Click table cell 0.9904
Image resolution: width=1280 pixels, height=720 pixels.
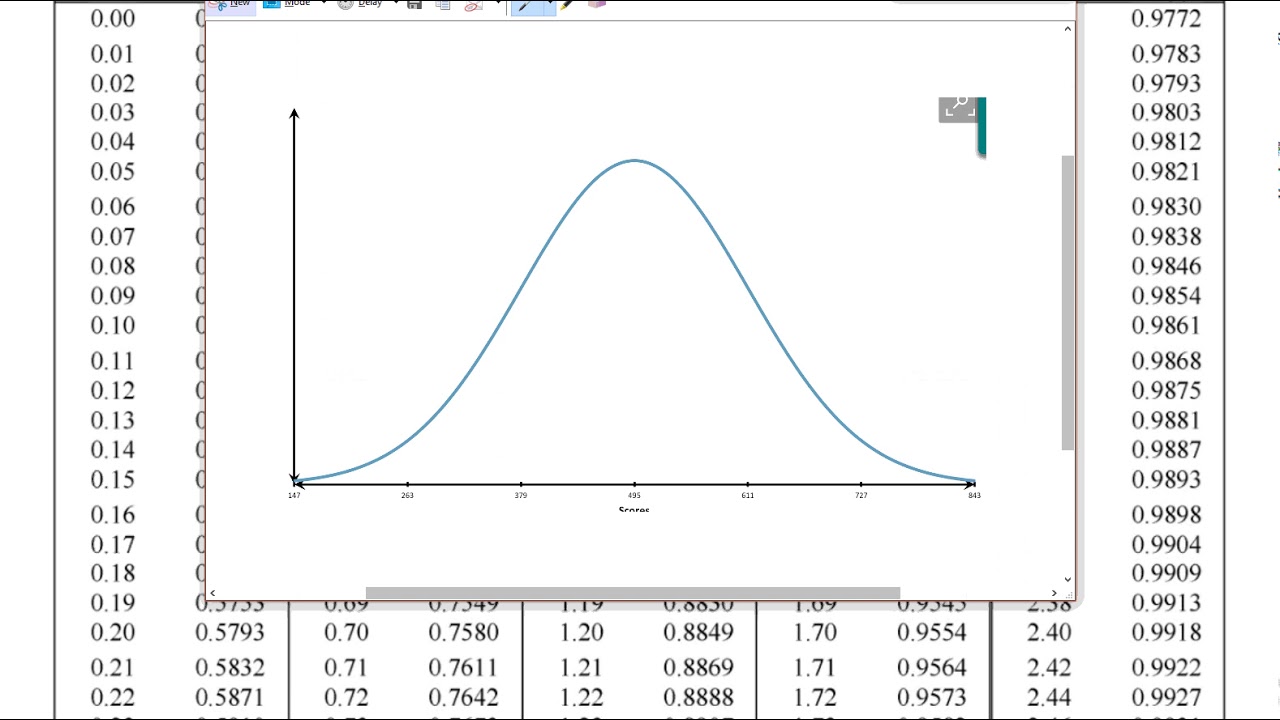click(1165, 545)
